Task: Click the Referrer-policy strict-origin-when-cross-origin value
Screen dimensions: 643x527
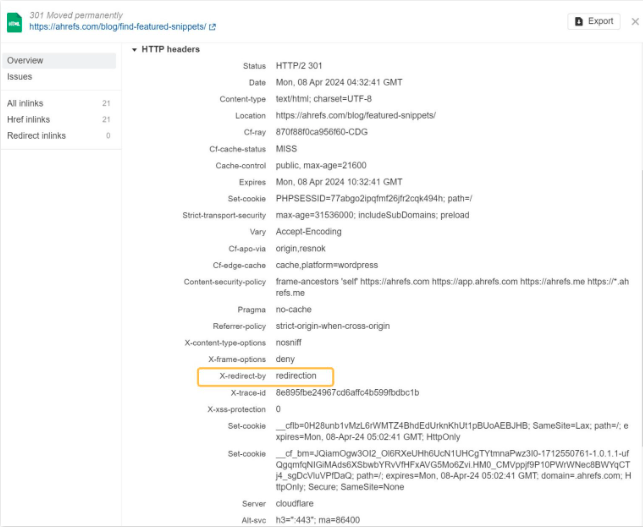Action: (x=333, y=326)
